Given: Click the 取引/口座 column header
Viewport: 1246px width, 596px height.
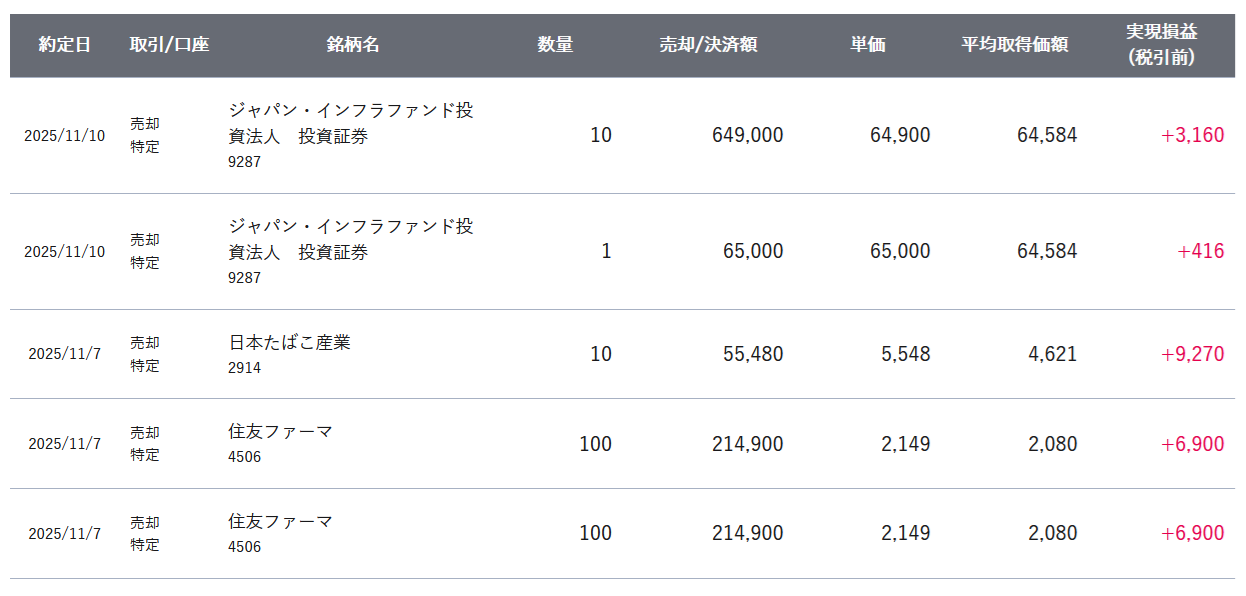Looking at the screenshot, I should pyautogui.click(x=169, y=45).
